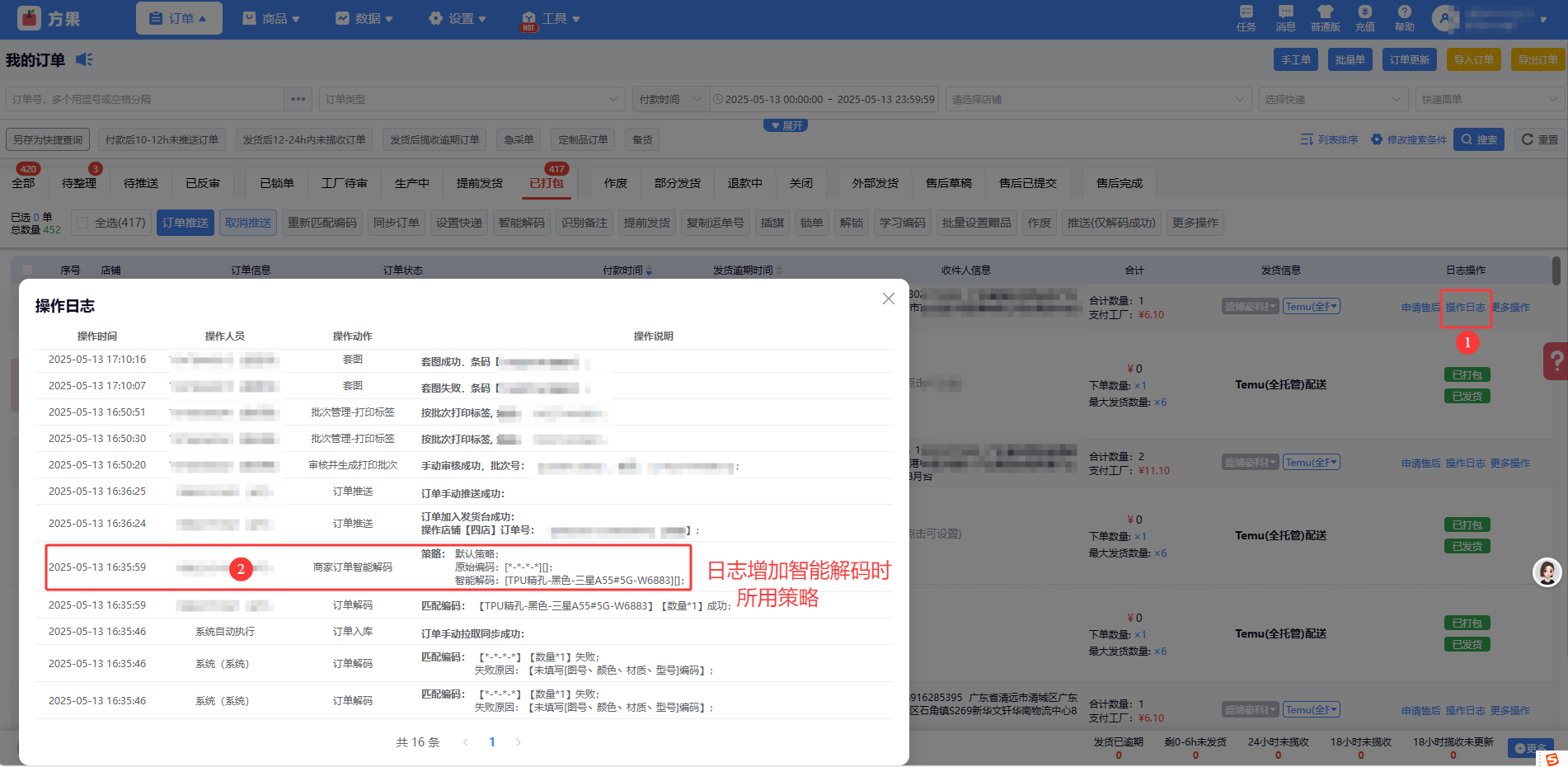Screen dimensions: 1568x767
Task: Open the 快递面单 dropdown
Action: pos(1490,99)
